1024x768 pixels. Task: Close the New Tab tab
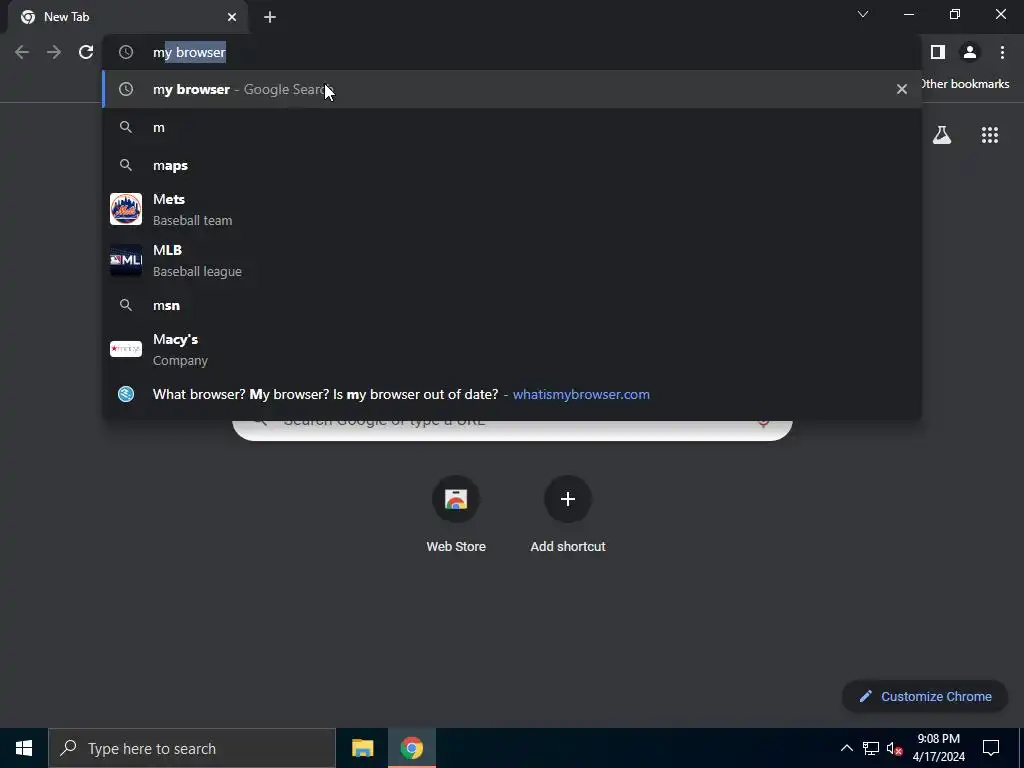(232, 17)
